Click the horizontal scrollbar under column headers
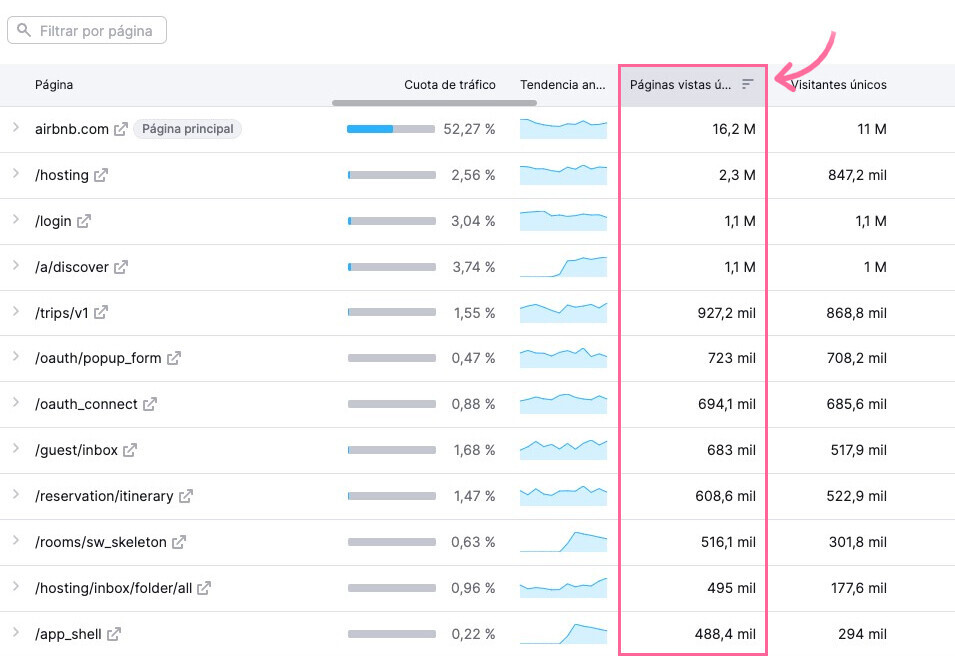 (x=420, y=102)
